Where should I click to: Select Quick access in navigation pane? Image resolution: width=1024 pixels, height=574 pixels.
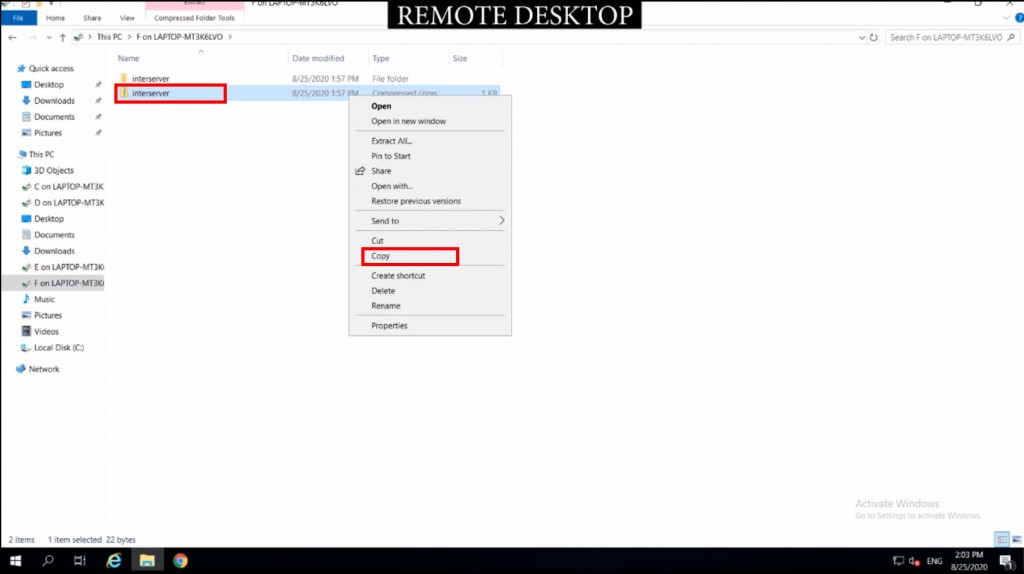click(51, 69)
